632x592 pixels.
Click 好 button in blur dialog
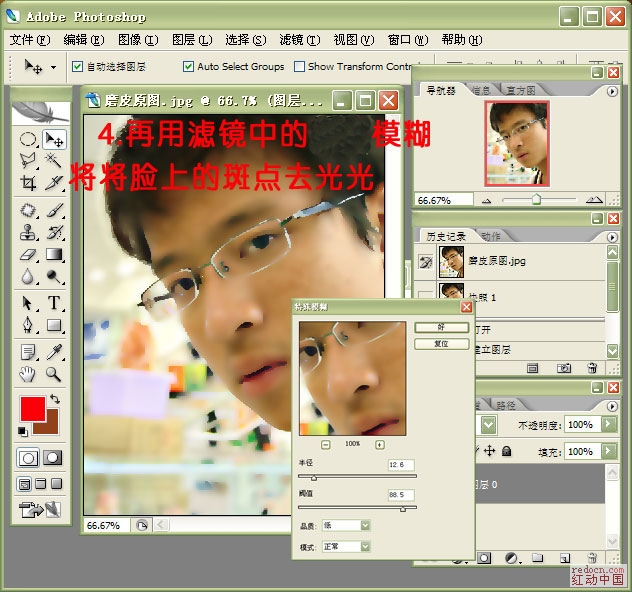tap(442, 327)
